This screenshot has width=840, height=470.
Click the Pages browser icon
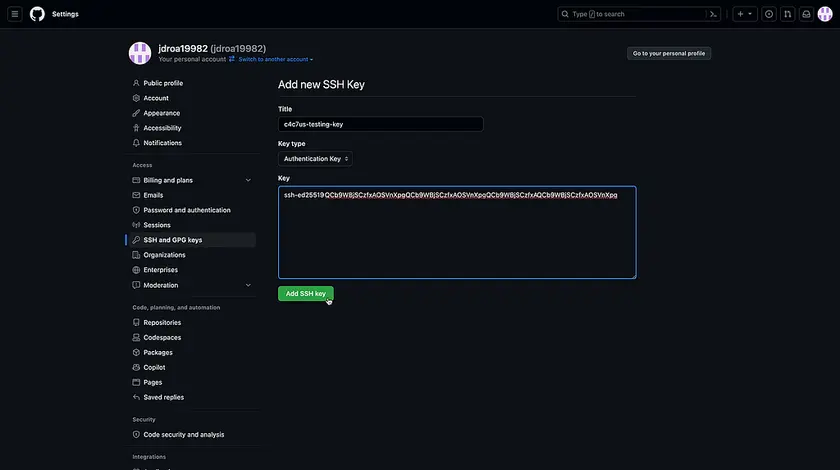pyautogui.click(x=136, y=383)
